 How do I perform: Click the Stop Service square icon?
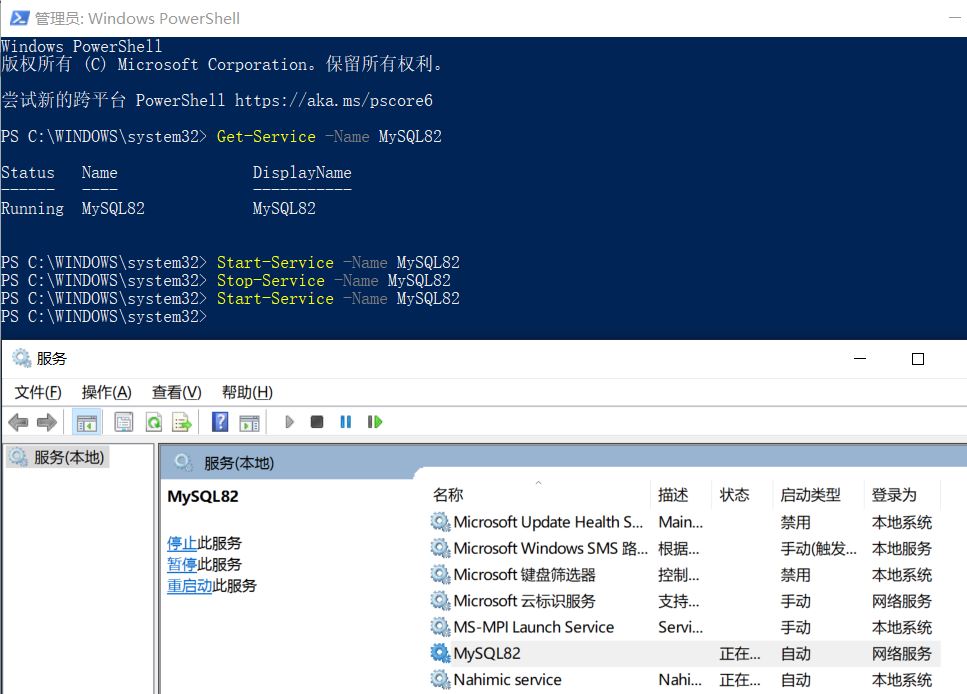(x=317, y=422)
